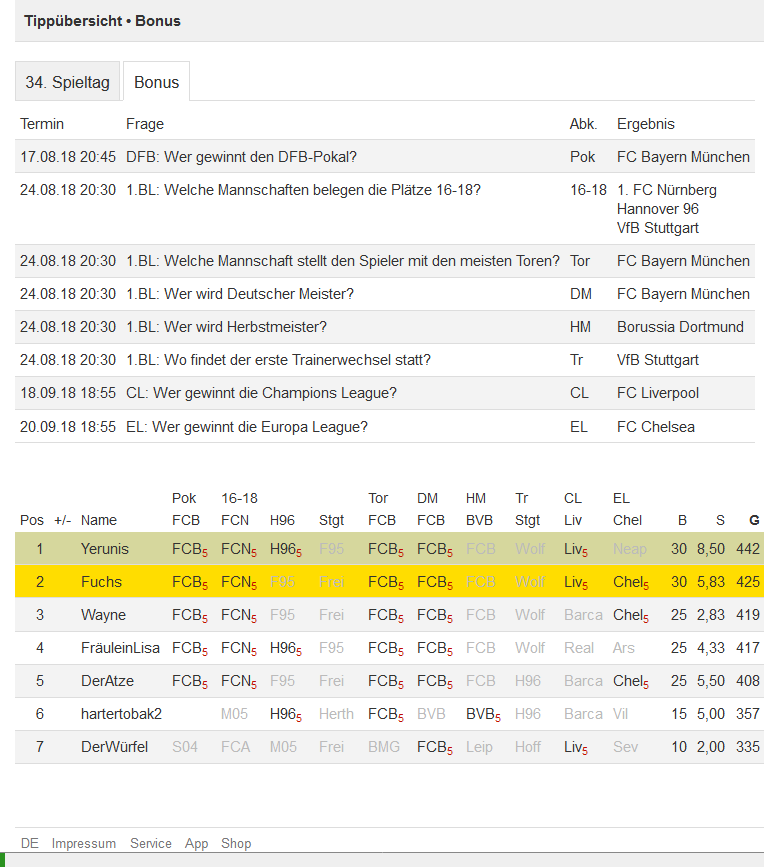
Task: Click the player name hartertobak2
Action: [x=121, y=714]
